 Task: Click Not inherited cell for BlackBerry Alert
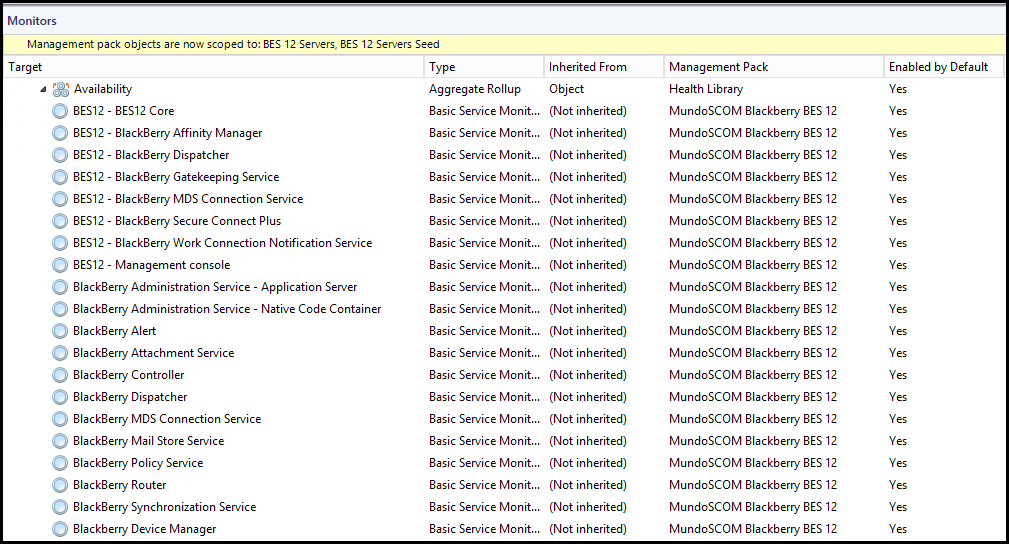(x=588, y=331)
